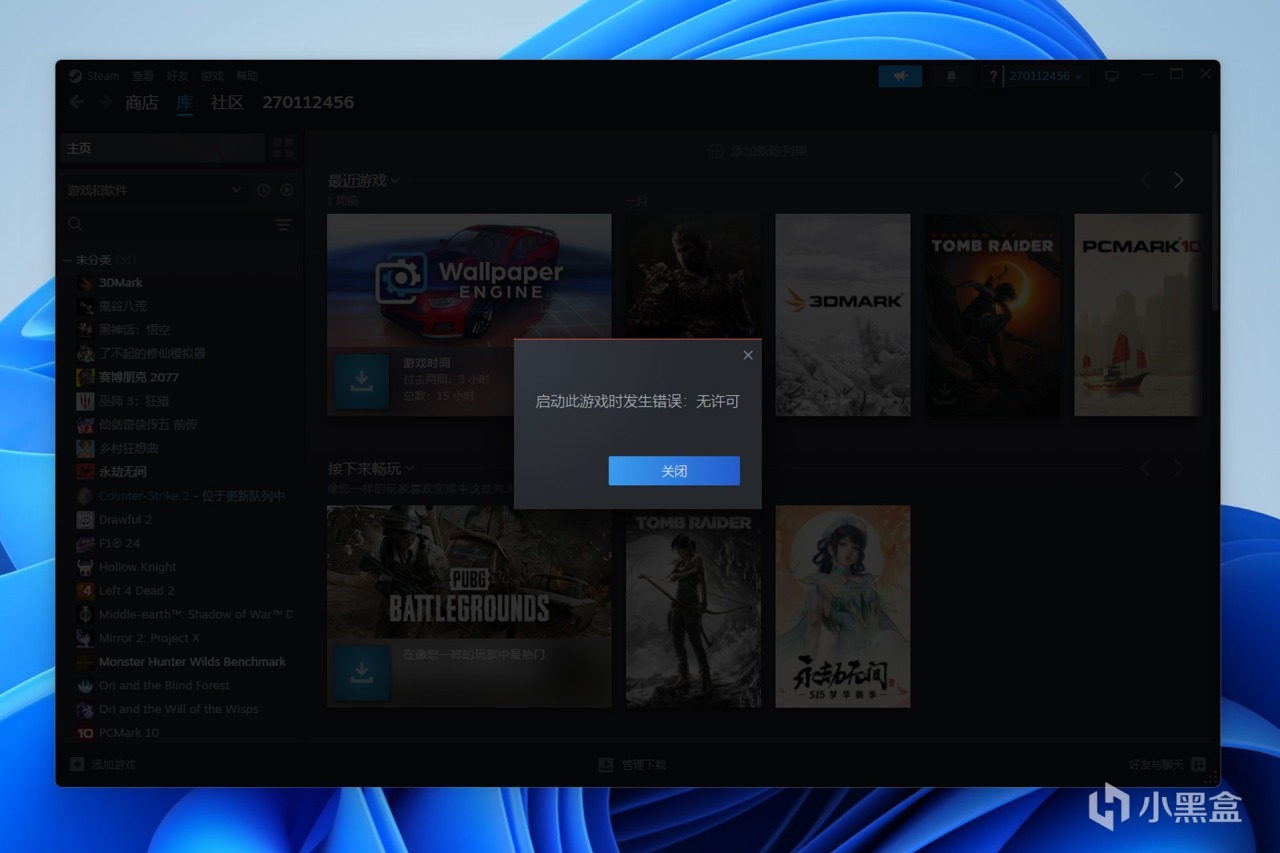This screenshot has height=853, width=1280.
Task: Select 鬼谷八荒 in the game list
Action: 122,306
